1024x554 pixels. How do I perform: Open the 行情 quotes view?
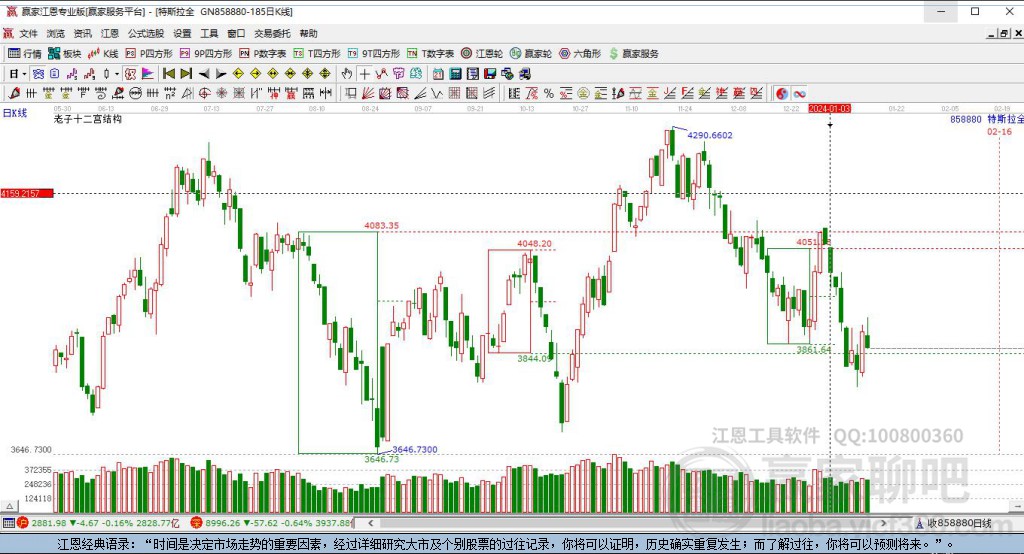(x=25, y=54)
